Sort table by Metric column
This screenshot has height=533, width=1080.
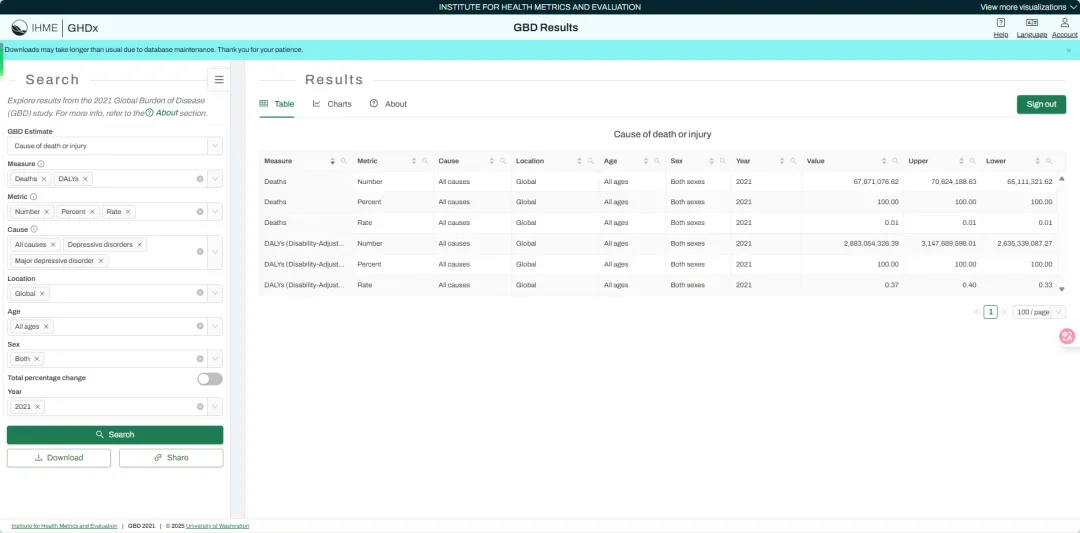pos(414,161)
